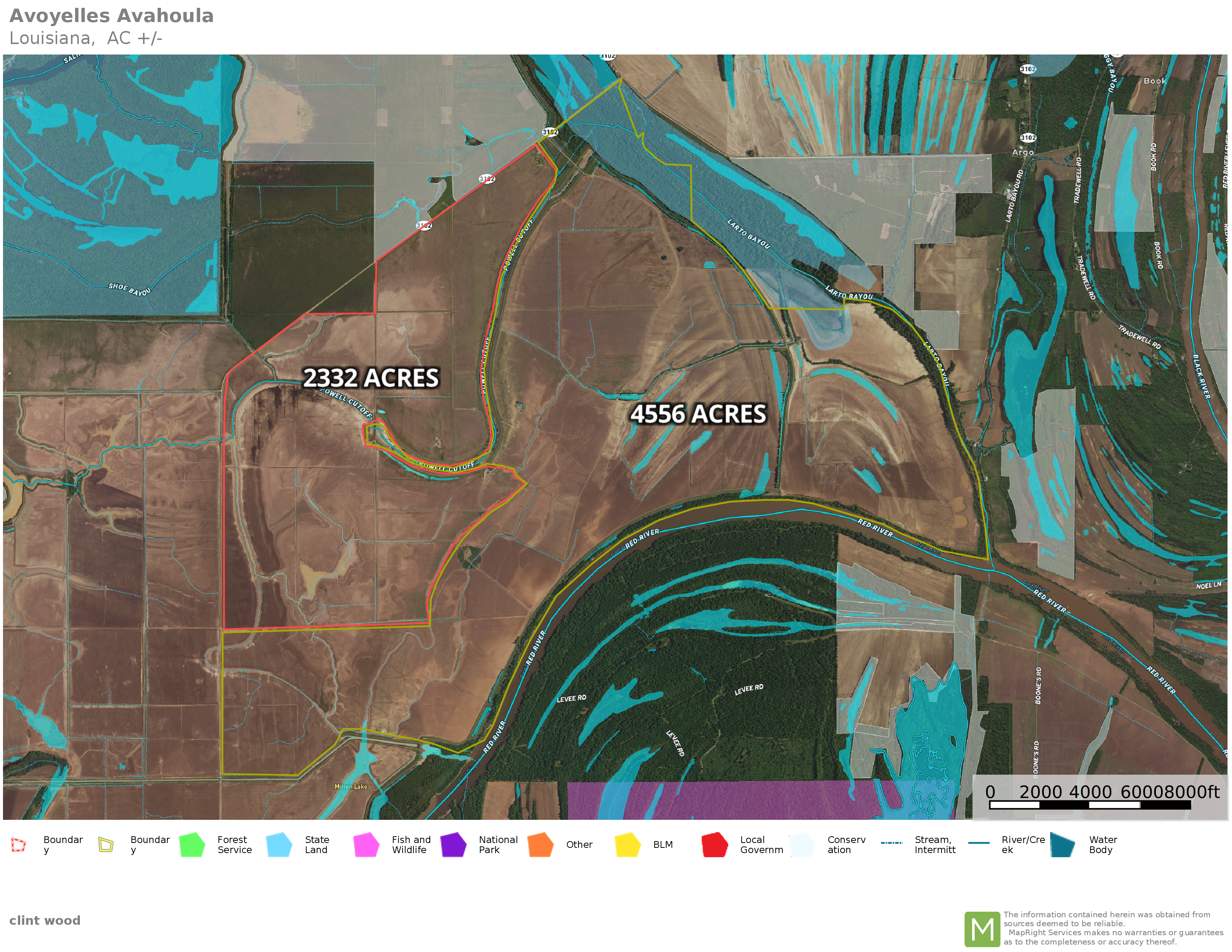Click the yellow Boundary legend icon
The width and height of the screenshot is (1232, 952).
pyautogui.click(x=105, y=845)
